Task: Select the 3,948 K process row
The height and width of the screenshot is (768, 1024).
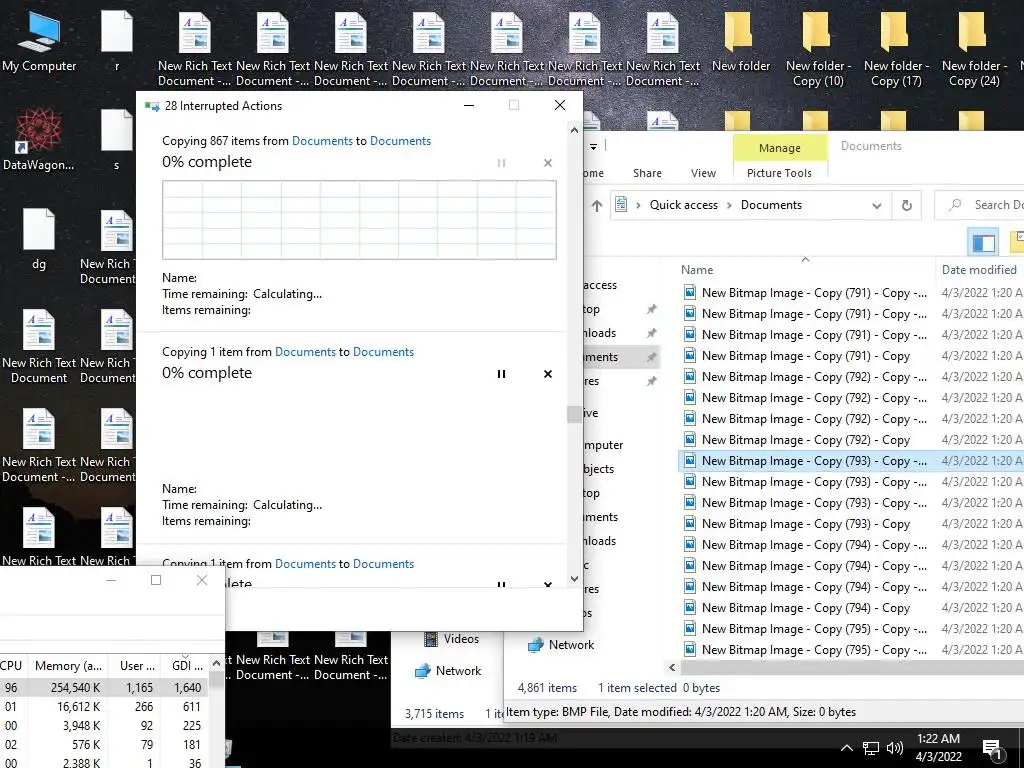Action: tap(104, 726)
